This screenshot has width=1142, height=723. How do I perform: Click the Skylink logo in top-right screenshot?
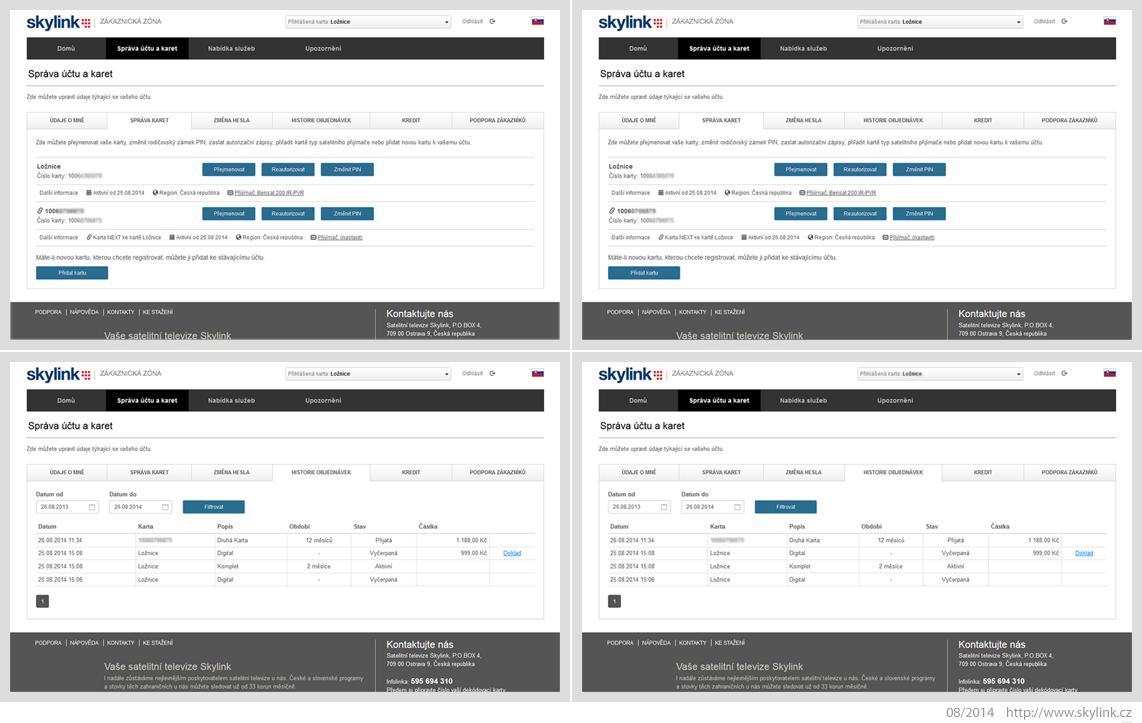point(630,23)
